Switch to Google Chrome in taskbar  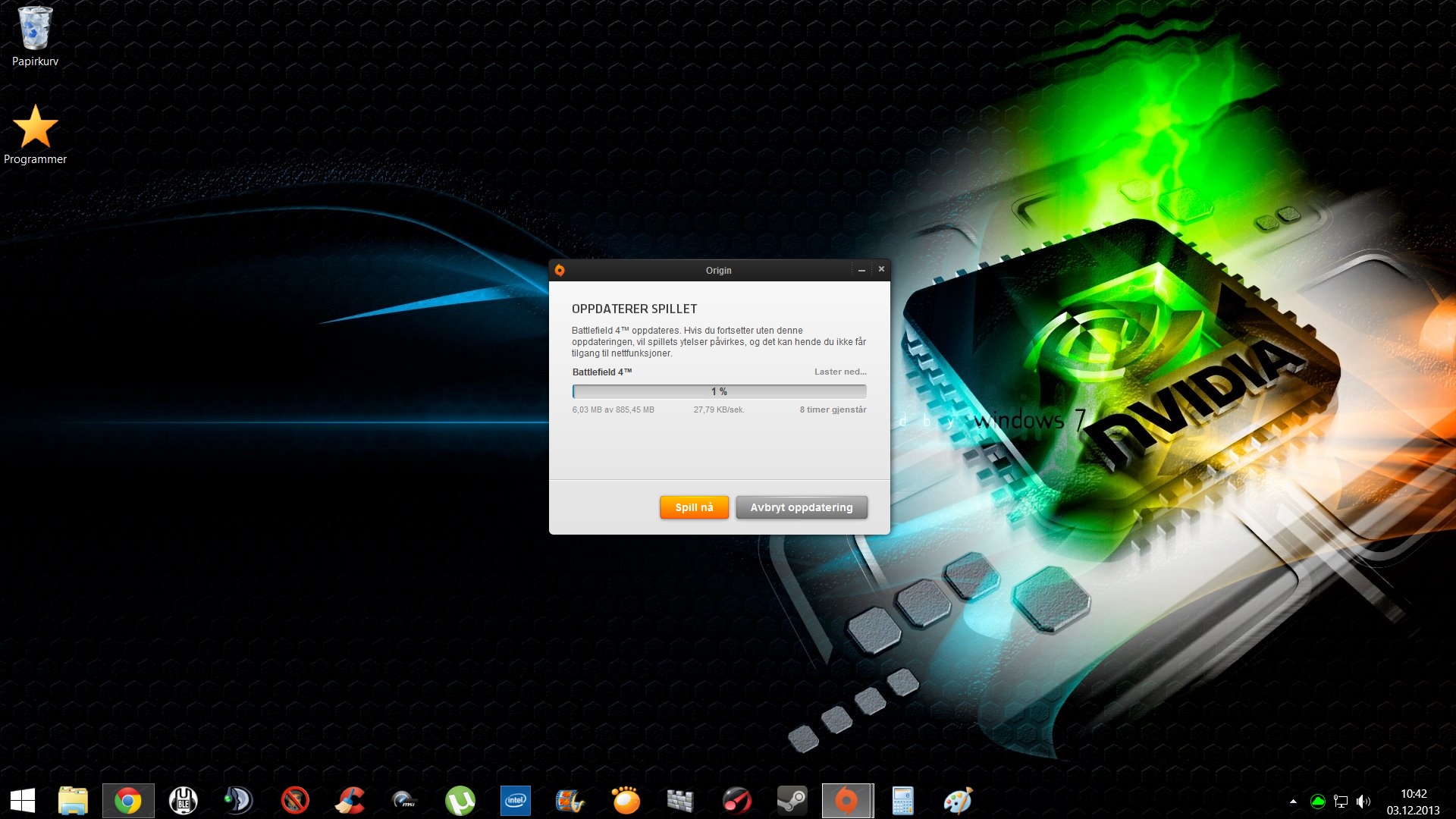pyautogui.click(x=128, y=801)
